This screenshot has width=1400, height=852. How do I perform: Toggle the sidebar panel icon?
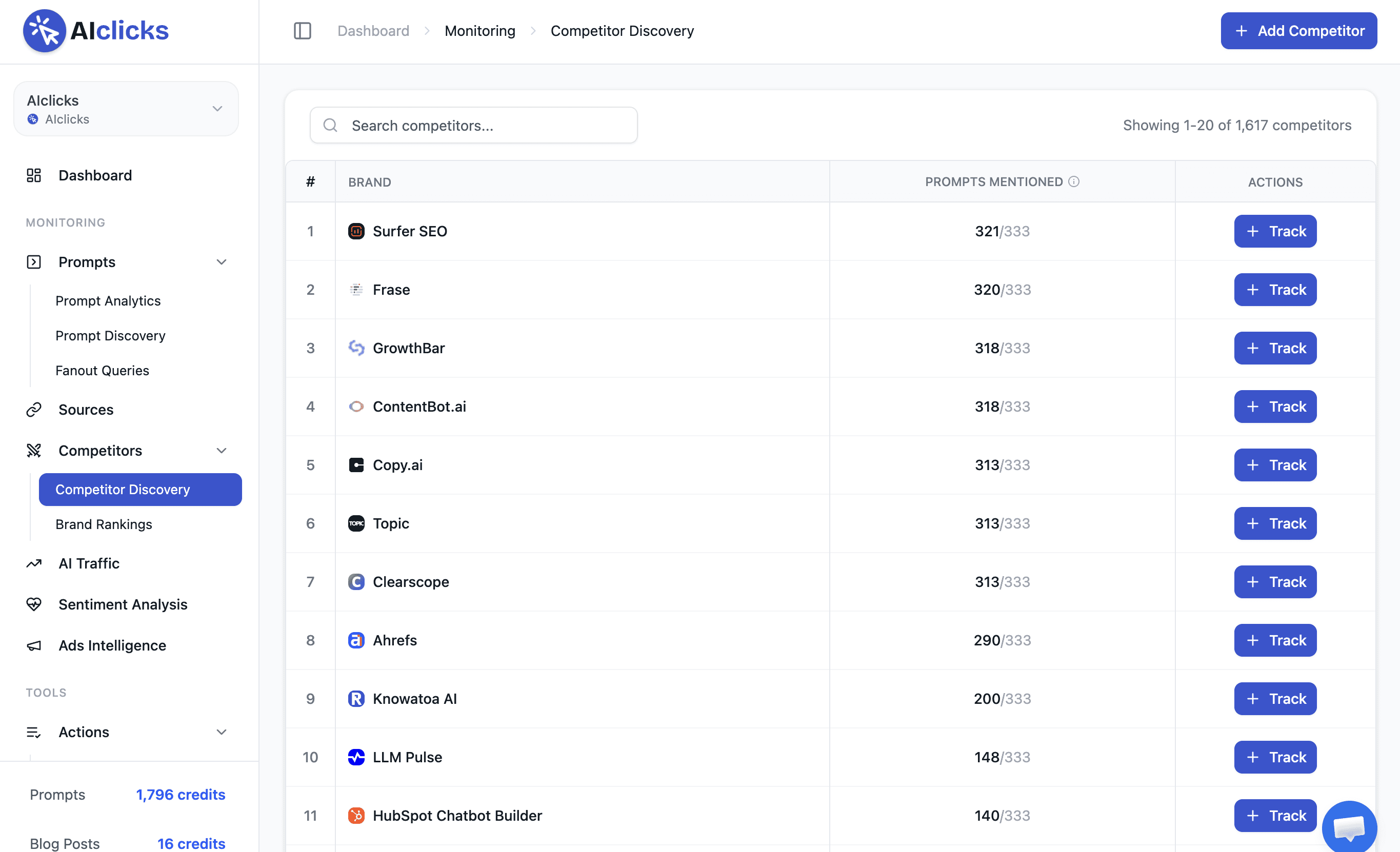click(x=302, y=31)
